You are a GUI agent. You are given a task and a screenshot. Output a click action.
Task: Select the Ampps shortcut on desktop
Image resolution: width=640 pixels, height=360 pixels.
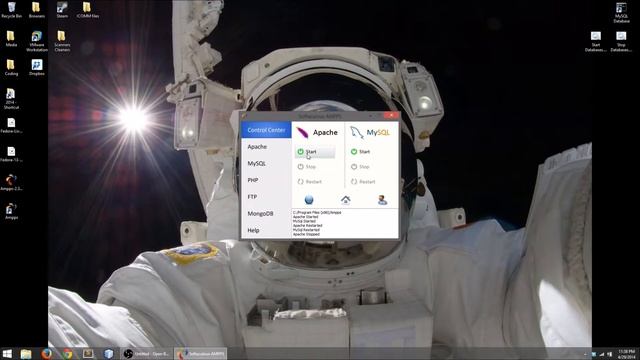tap(11, 211)
